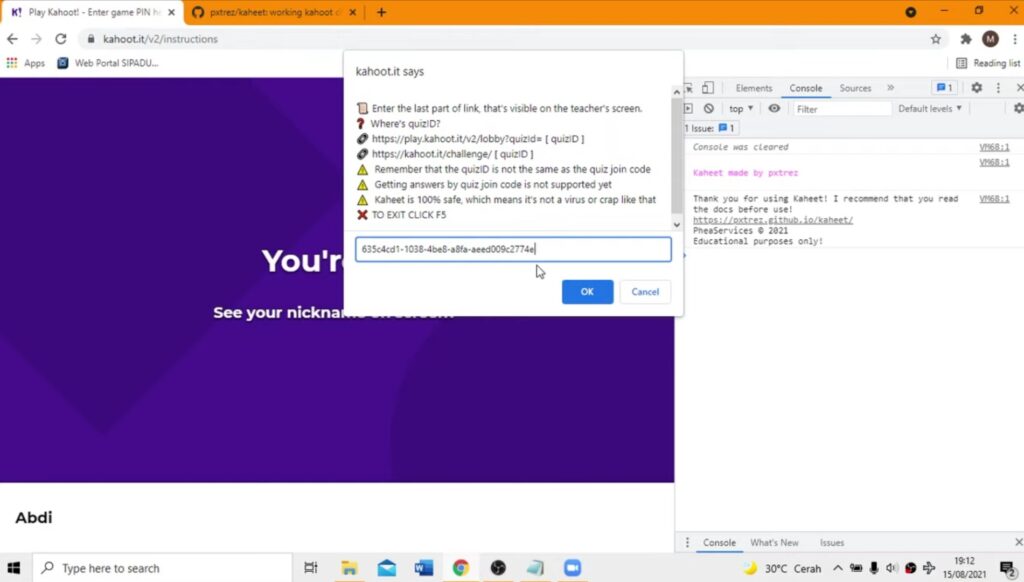Select the DevTools Console tab
Viewport: 1024px width, 582px height.
click(x=806, y=88)
